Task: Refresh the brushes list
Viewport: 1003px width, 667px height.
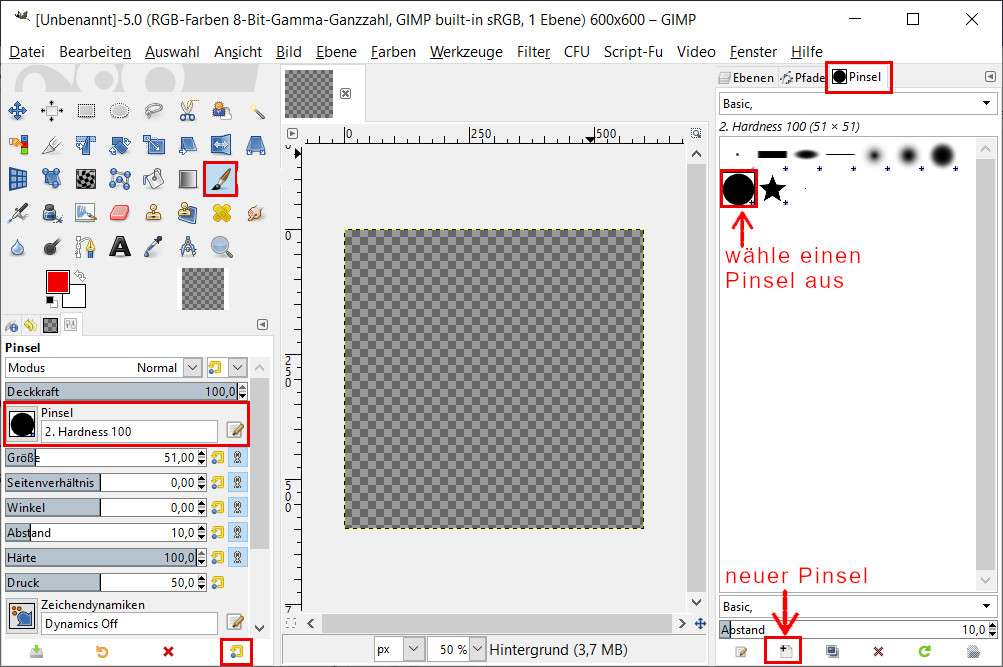Action: [924, 651]
